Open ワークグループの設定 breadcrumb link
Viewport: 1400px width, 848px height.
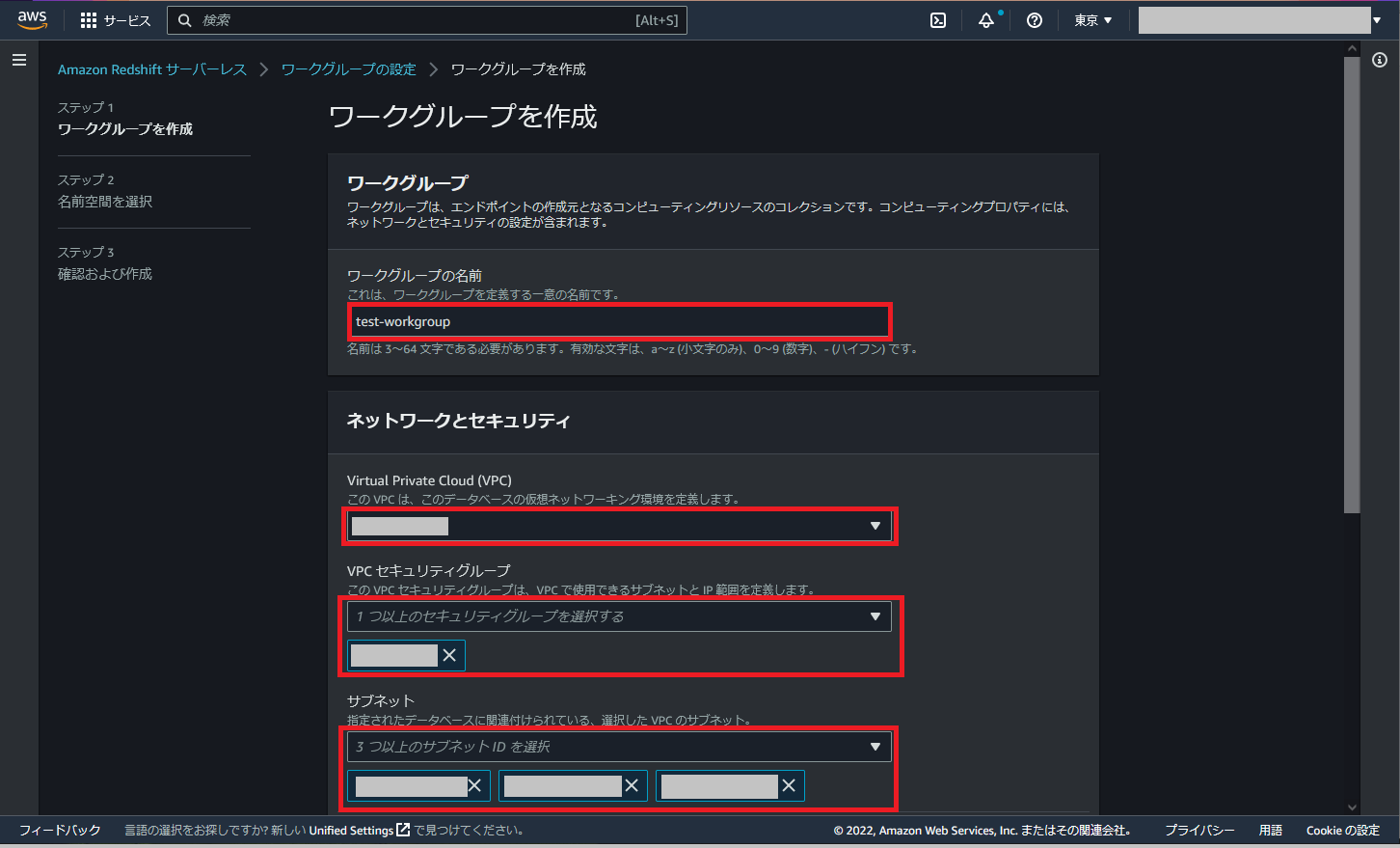click(349, 69)
